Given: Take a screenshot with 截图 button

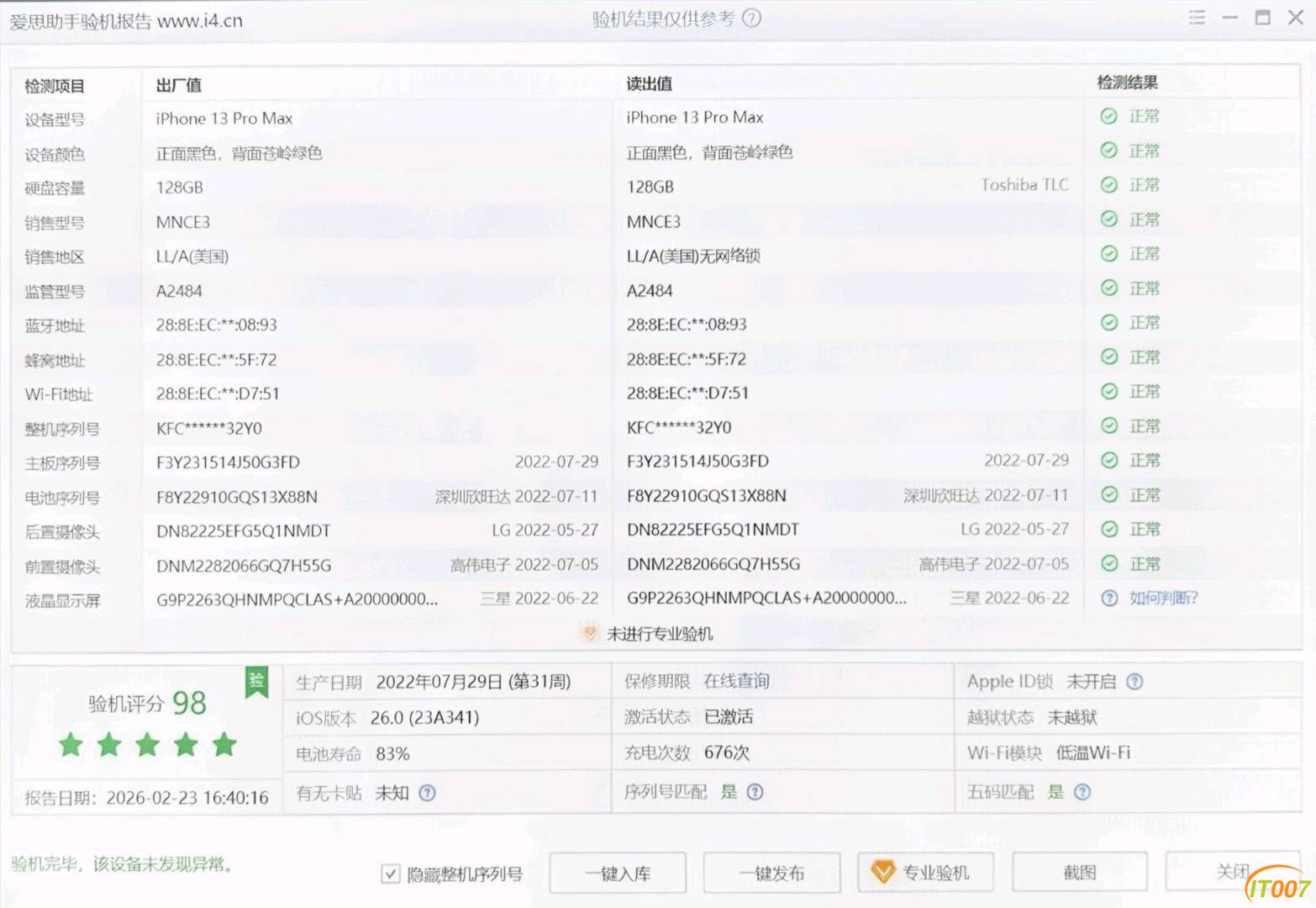Looking at the screenshot, I should coord(1079,873).
